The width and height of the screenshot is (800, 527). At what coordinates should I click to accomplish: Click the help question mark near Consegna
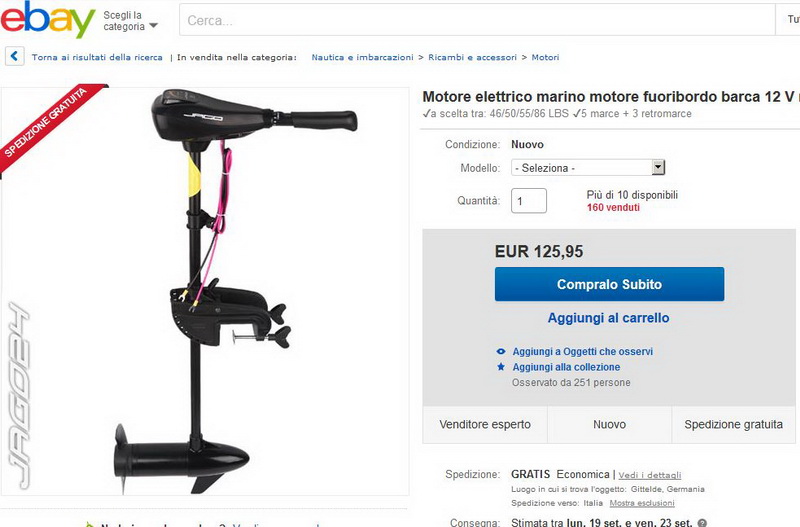[x=703, y=523]
